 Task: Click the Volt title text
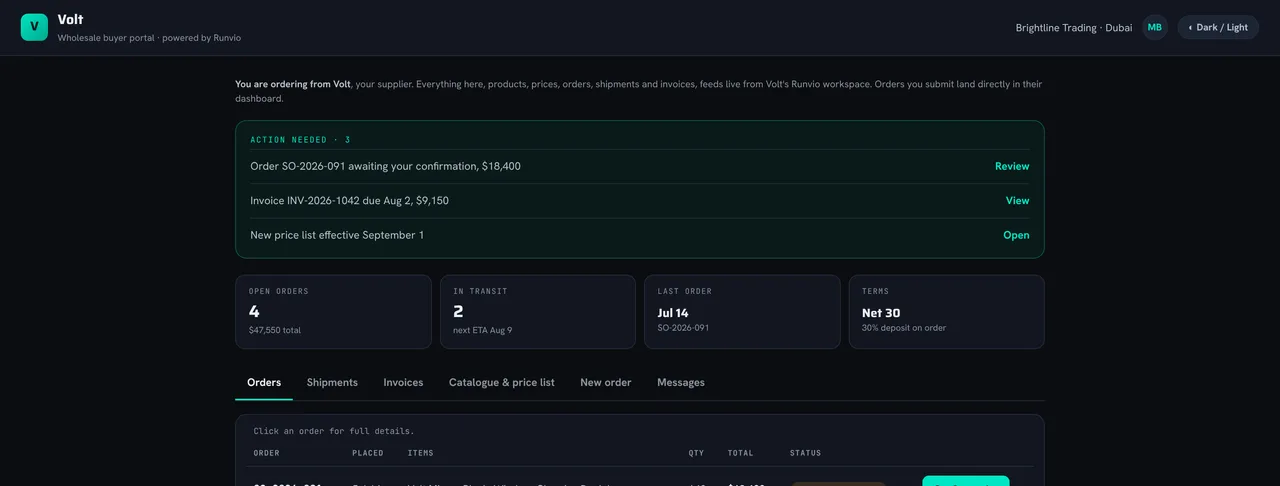click(70, 19)
